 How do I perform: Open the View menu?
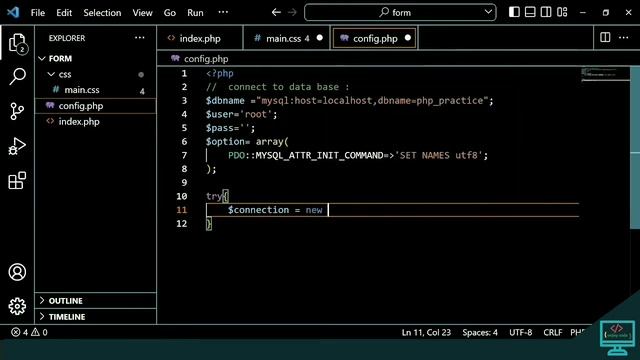(x=142, y=13)
